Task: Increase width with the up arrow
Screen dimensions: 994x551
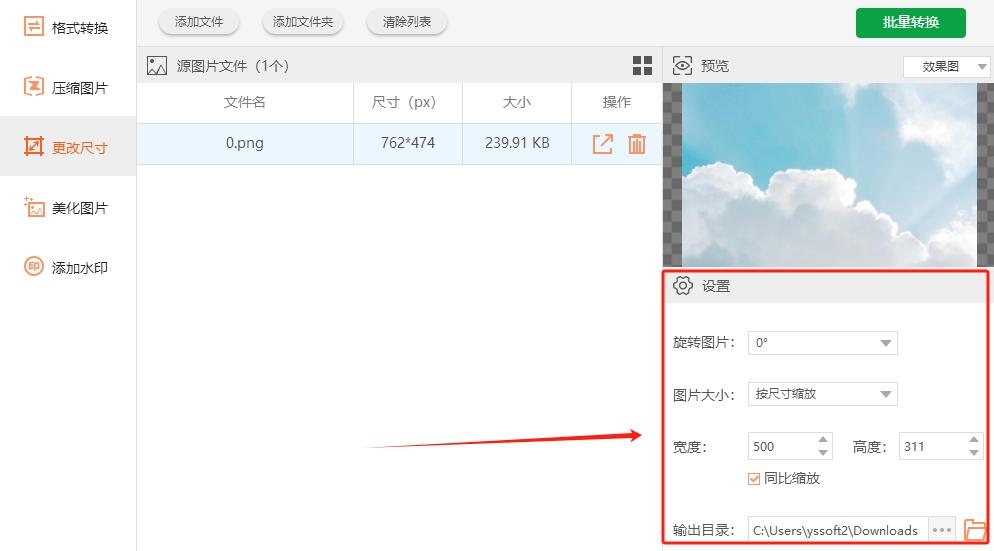Action: coord(823,439)
